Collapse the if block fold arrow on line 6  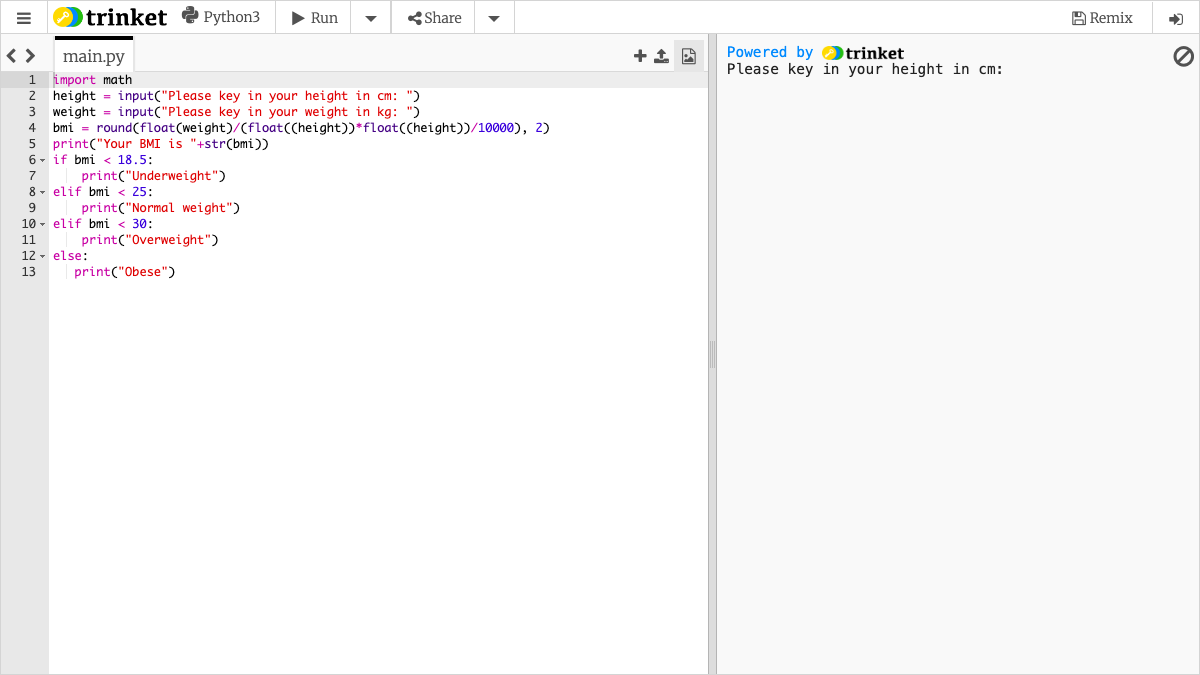[43, 160]
